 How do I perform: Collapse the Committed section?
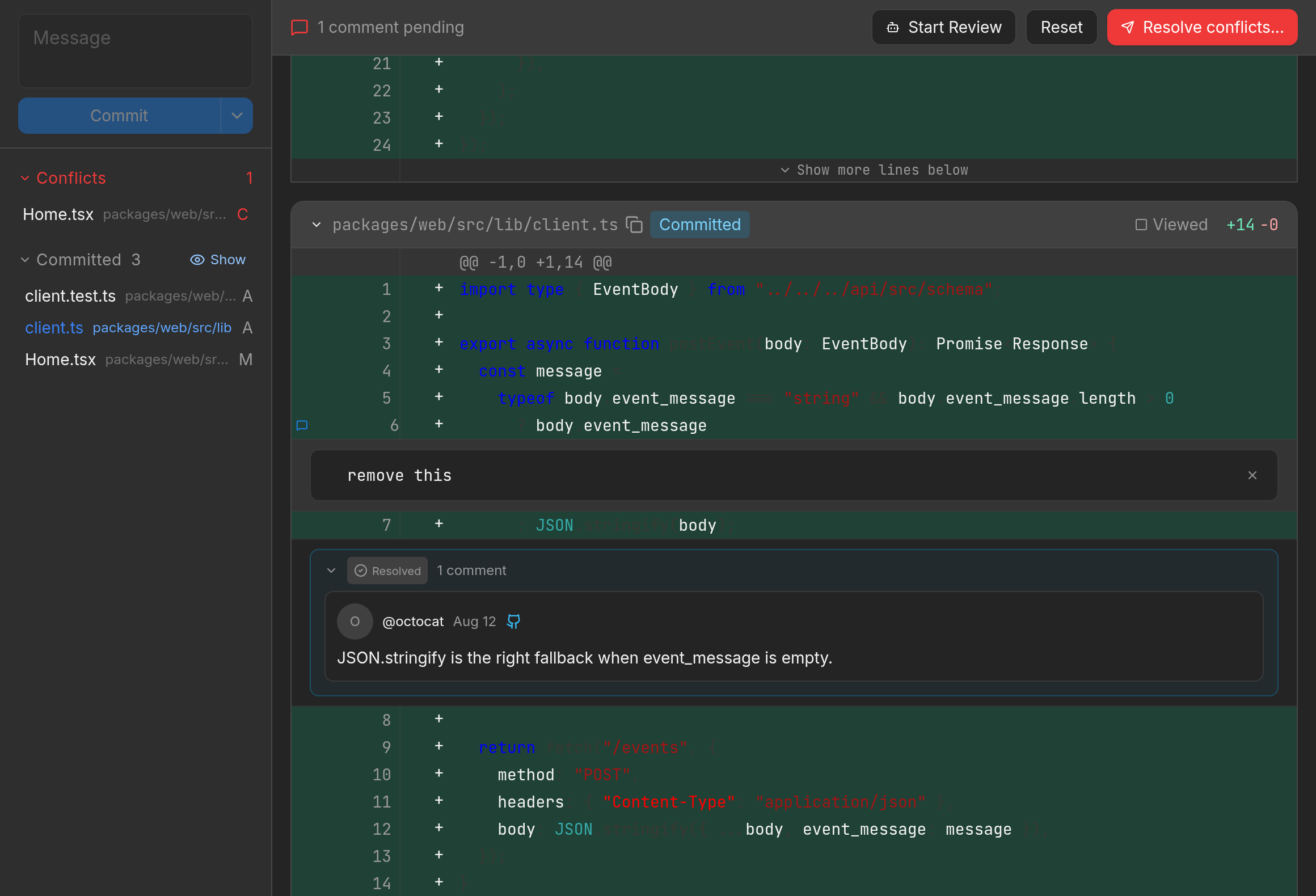pos(25,260)
